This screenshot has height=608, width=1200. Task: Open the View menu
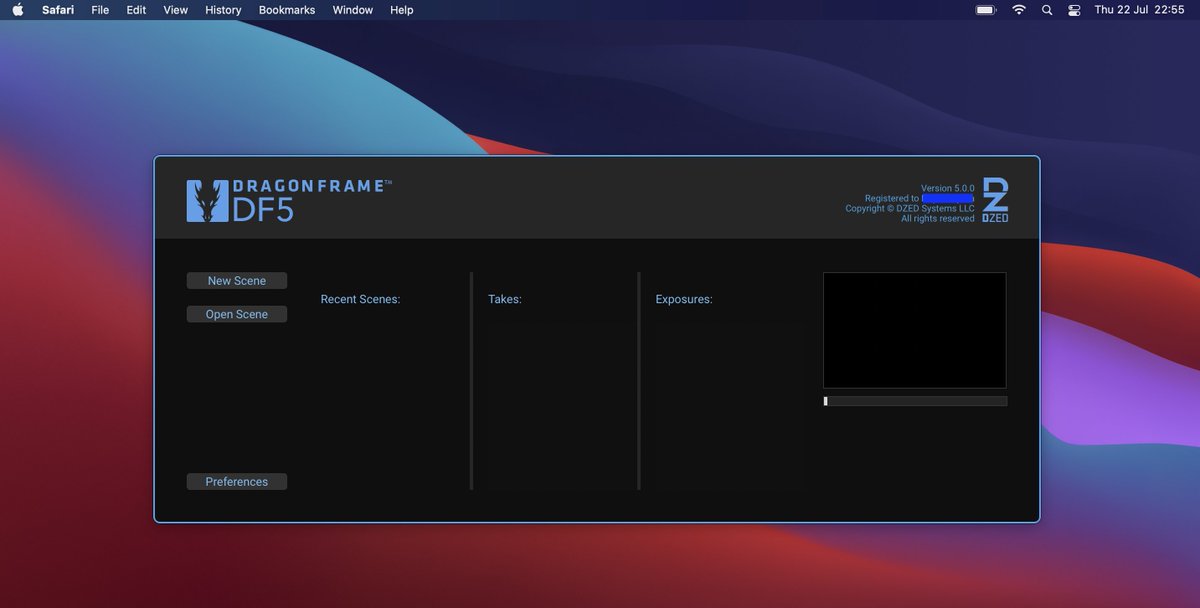(x=176, y=10)
